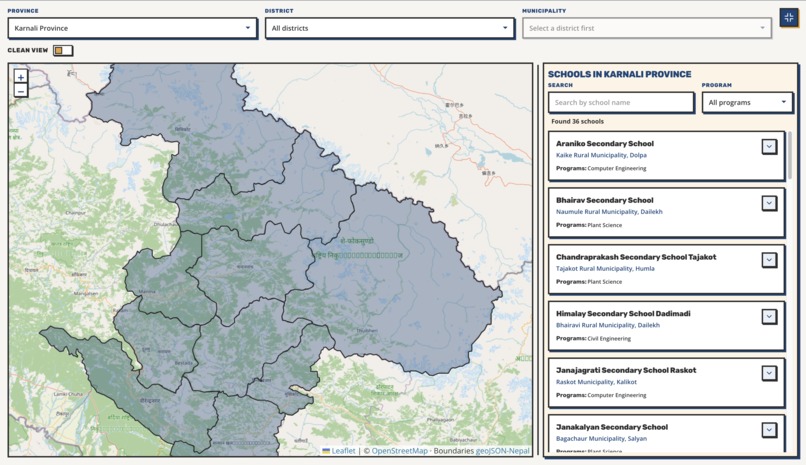Viewport: 806px width, 465px height.
Task: Click the school list scrollbar
Action: coord(789,155)
